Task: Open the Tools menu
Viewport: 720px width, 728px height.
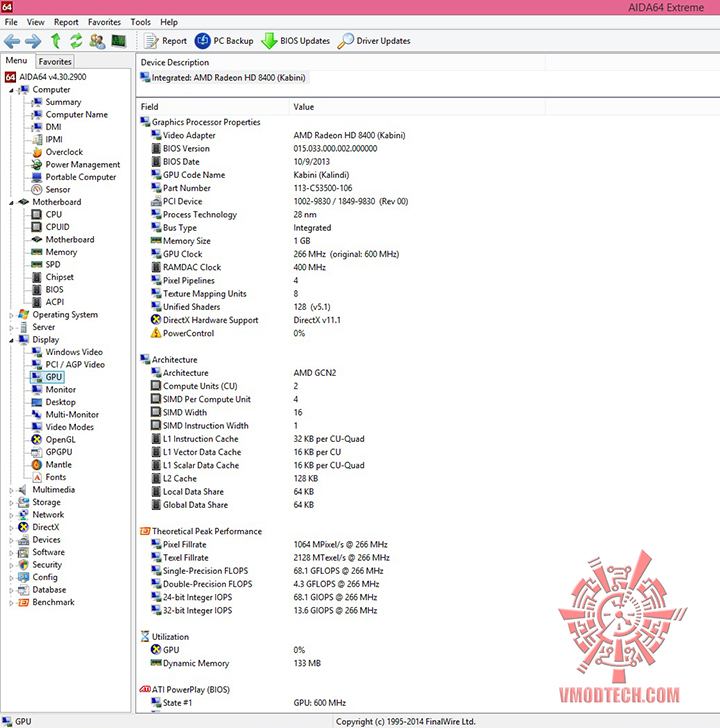Action: coord(140,22)
